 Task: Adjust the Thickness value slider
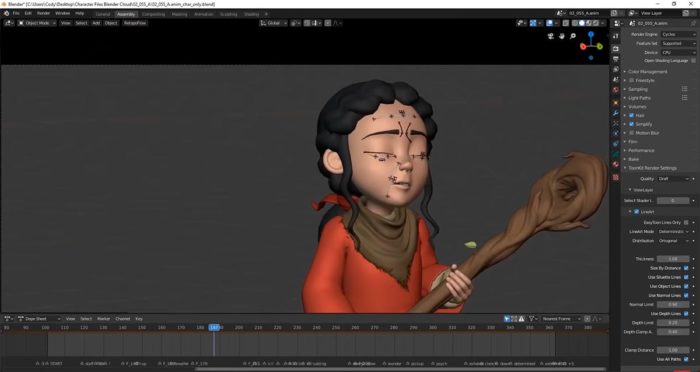click(x=673, y=259)
